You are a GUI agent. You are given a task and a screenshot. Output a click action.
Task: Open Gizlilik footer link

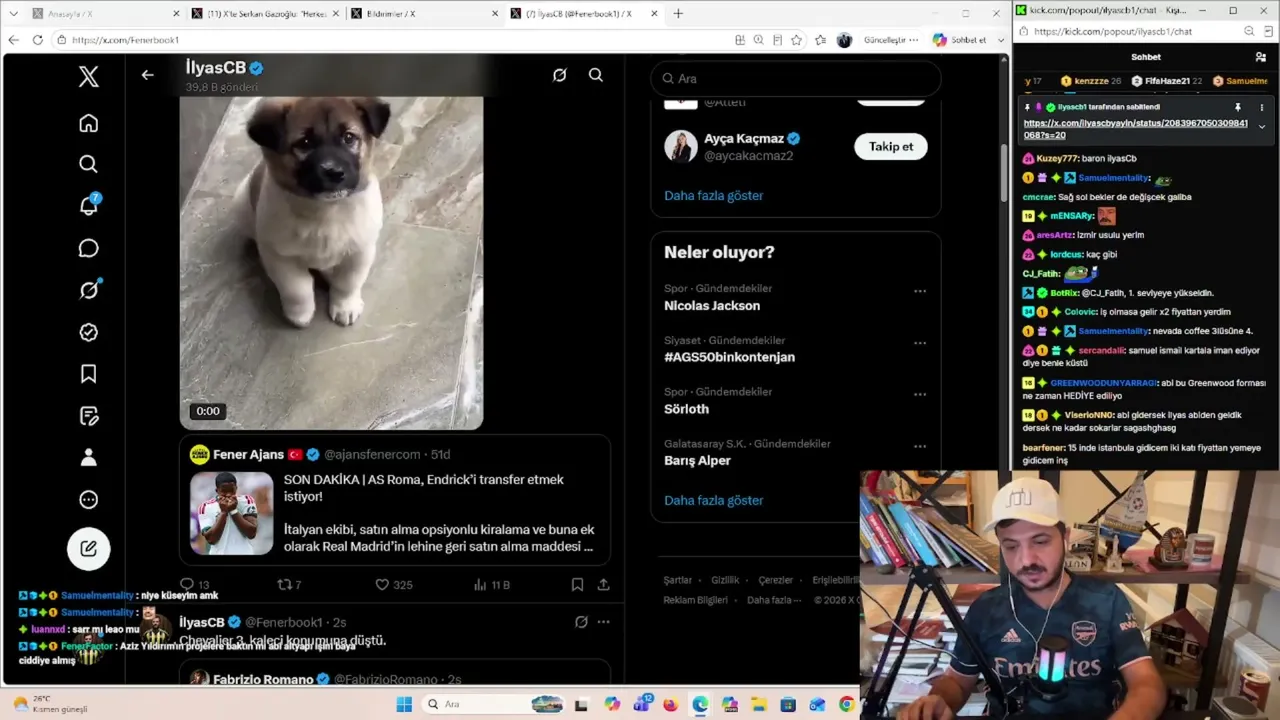pos(725,580)
